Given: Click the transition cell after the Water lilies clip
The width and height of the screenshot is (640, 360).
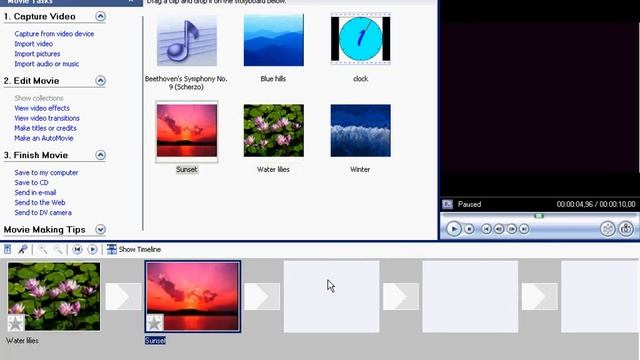Looking at the screenshot, I should 123,296.
